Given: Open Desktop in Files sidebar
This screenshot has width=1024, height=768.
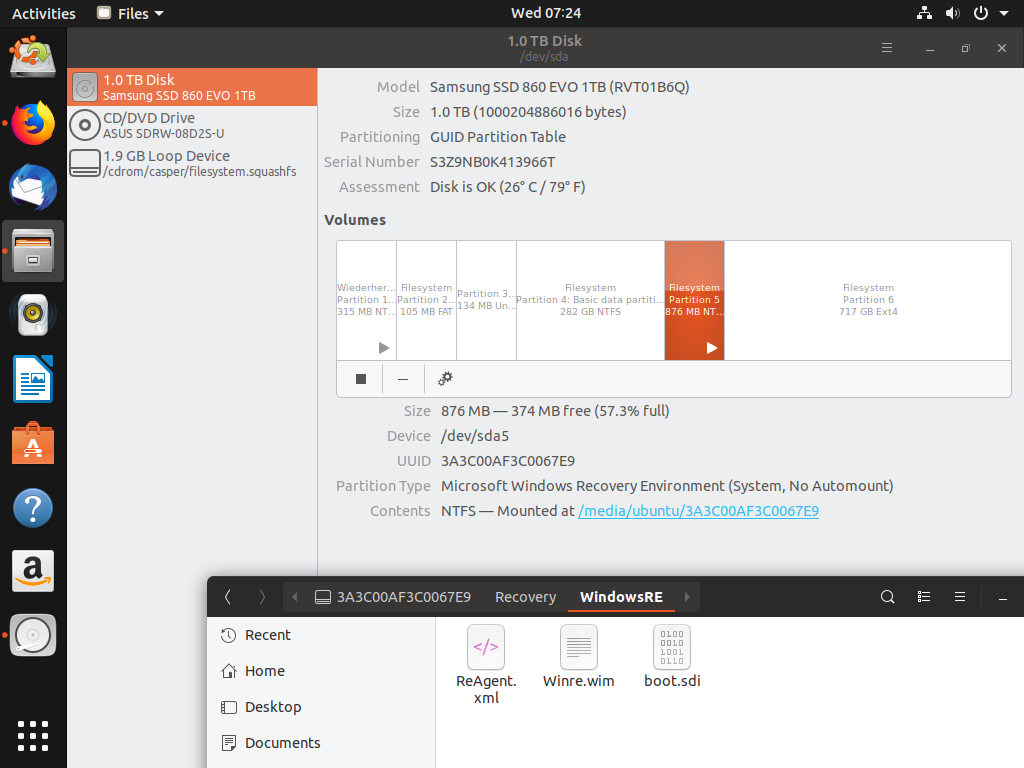Looking at the screenshot, I should tap(321, 707).
